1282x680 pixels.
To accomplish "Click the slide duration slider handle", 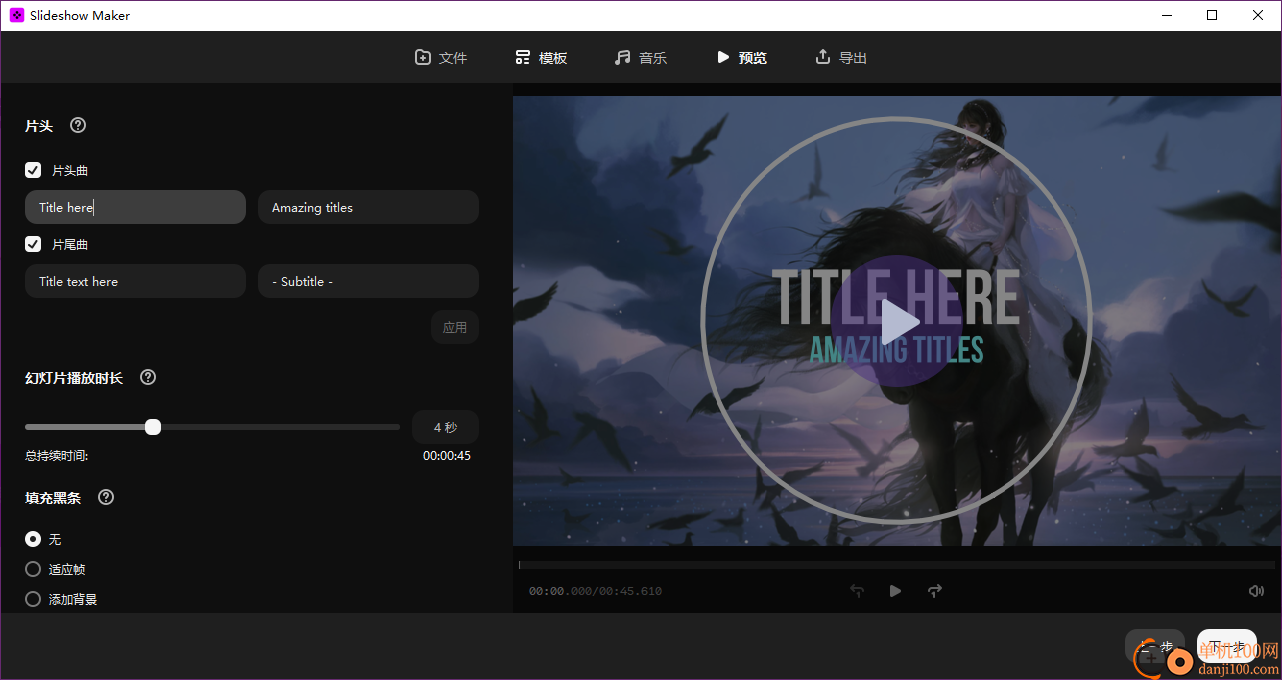I will click(x=153, y=427).
